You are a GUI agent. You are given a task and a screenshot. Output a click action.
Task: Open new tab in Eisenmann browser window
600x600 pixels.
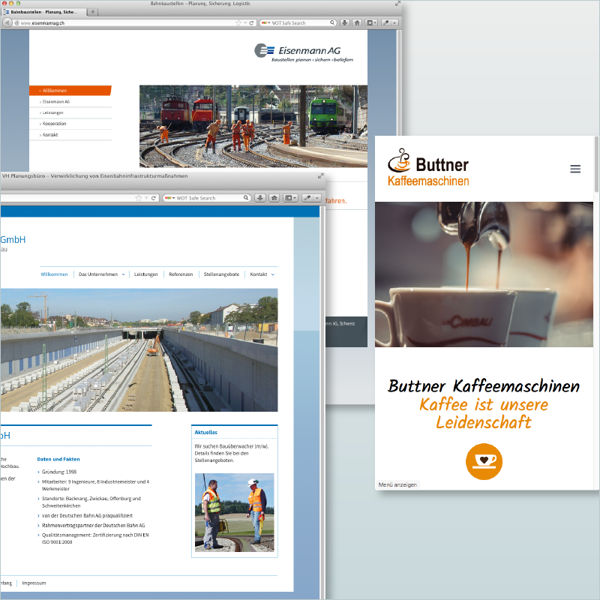coord(92,12)
